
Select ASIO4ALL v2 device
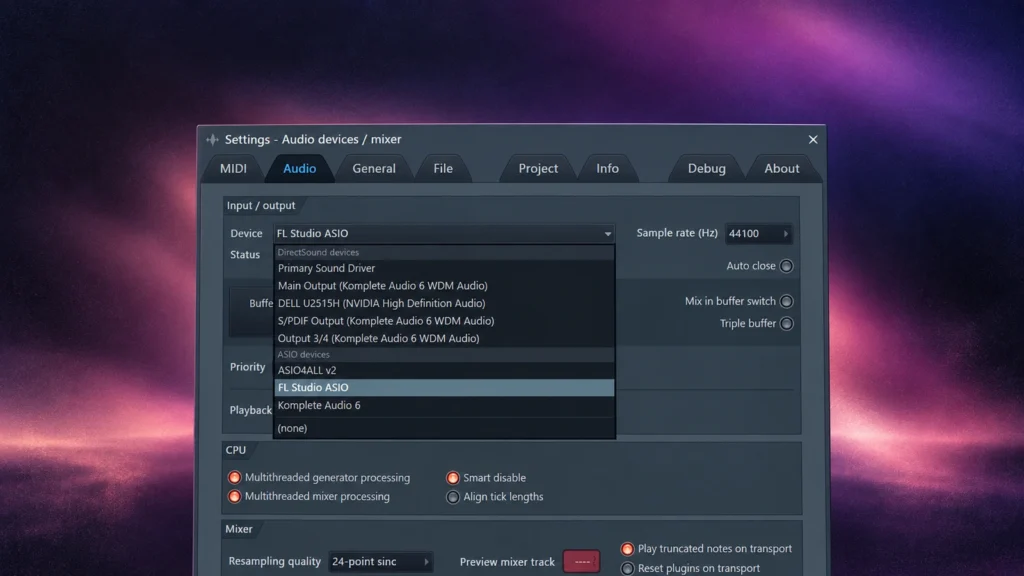pos(444,370)
